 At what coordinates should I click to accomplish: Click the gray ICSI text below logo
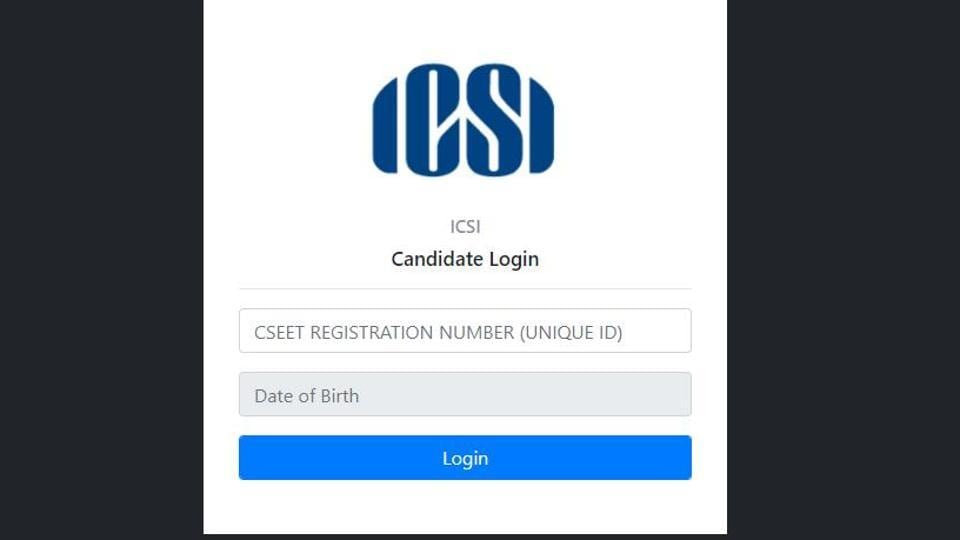pos(465,227)
